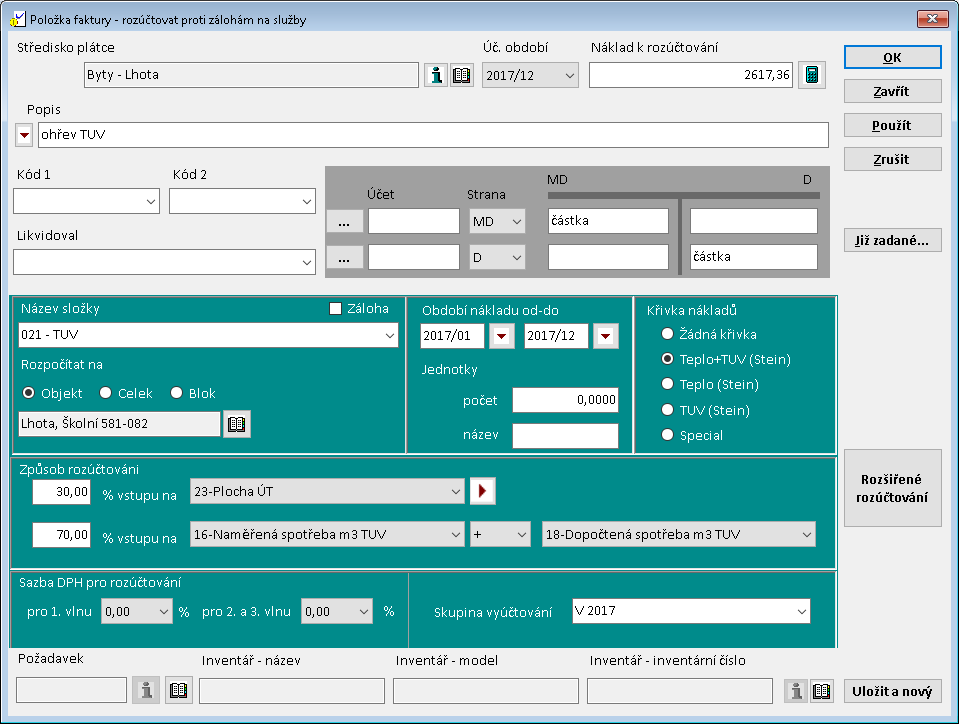The width and height of the screenshot is (959, 724).
Task: Select TUV (Stein) radio option
Action: [x=667, y=410]
